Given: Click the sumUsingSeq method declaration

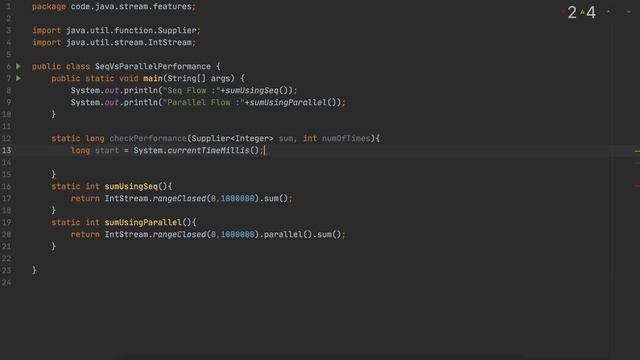Looking at the screenshot, I should click(x=131, y=187).
